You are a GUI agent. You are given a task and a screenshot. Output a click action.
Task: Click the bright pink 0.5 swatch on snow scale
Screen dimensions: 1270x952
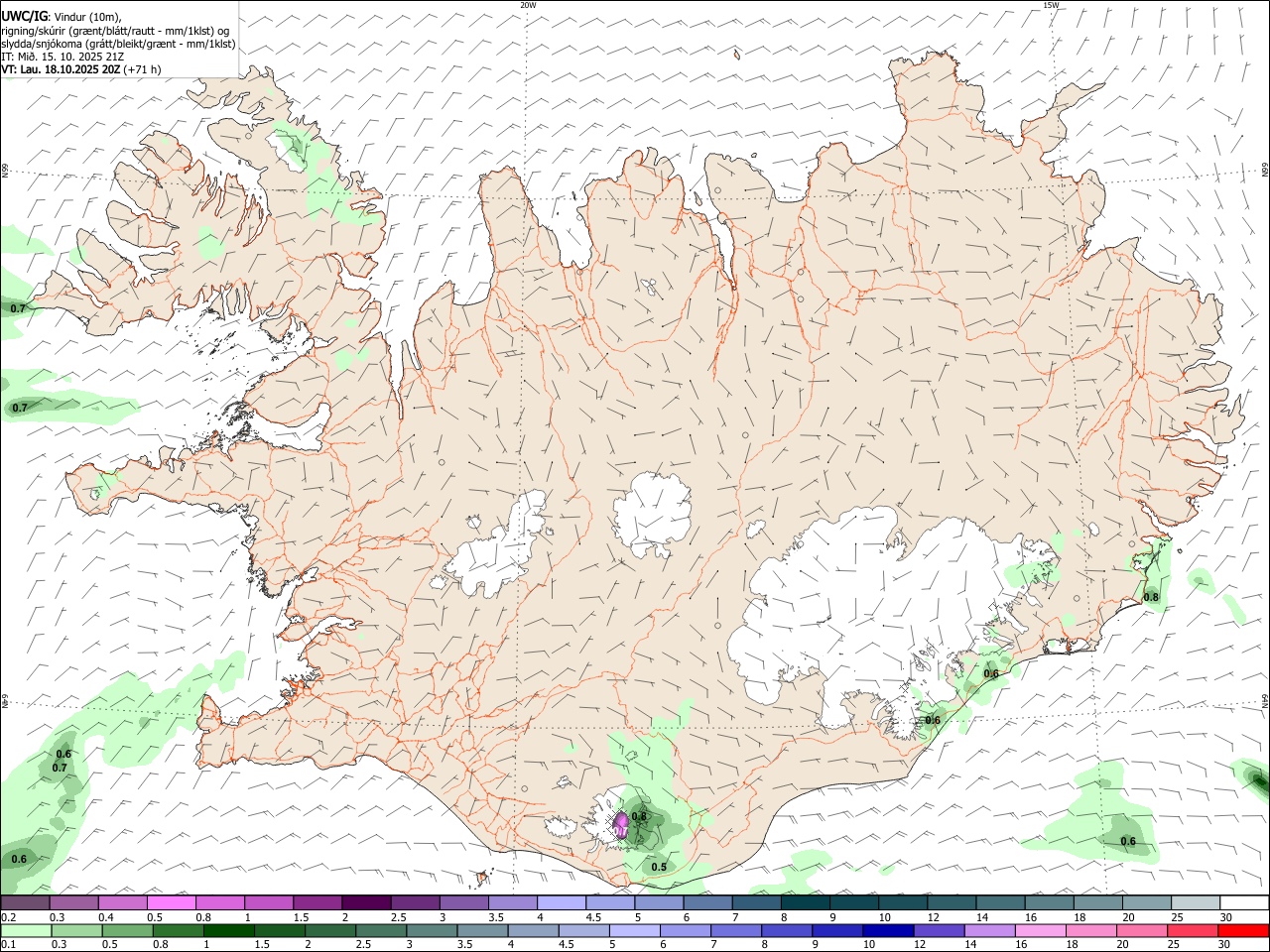[171, 902]
